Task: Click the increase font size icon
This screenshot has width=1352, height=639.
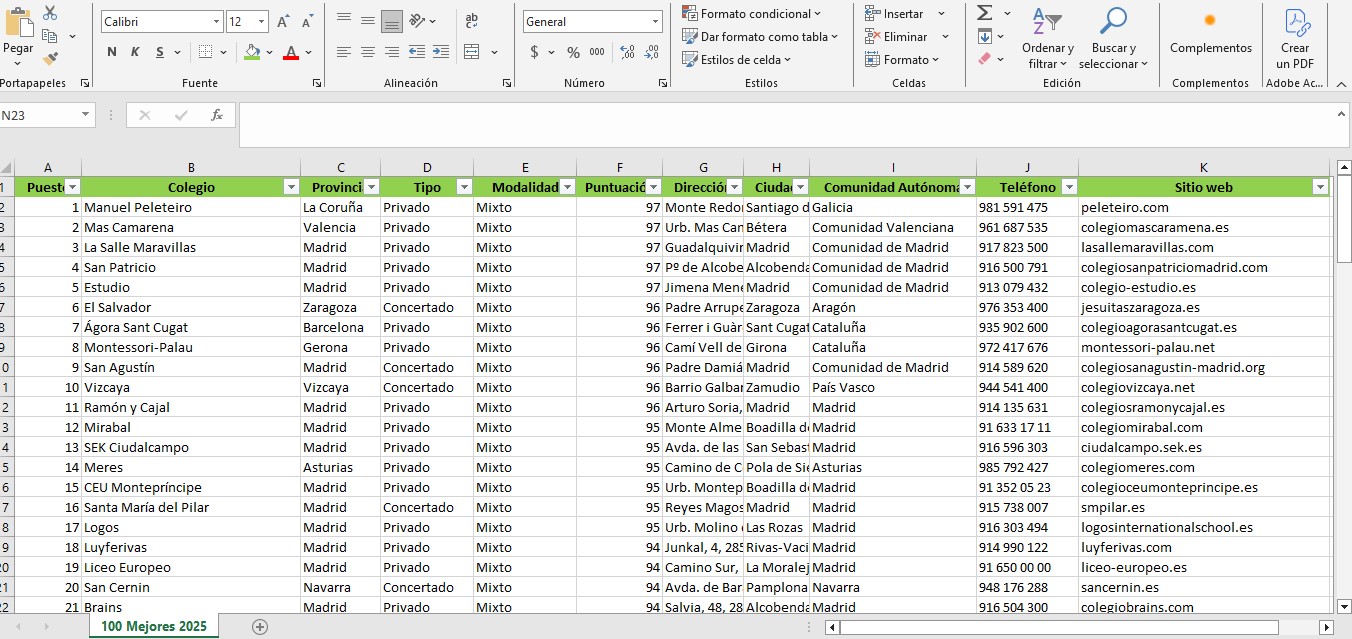Action: (x=283, y=22)
